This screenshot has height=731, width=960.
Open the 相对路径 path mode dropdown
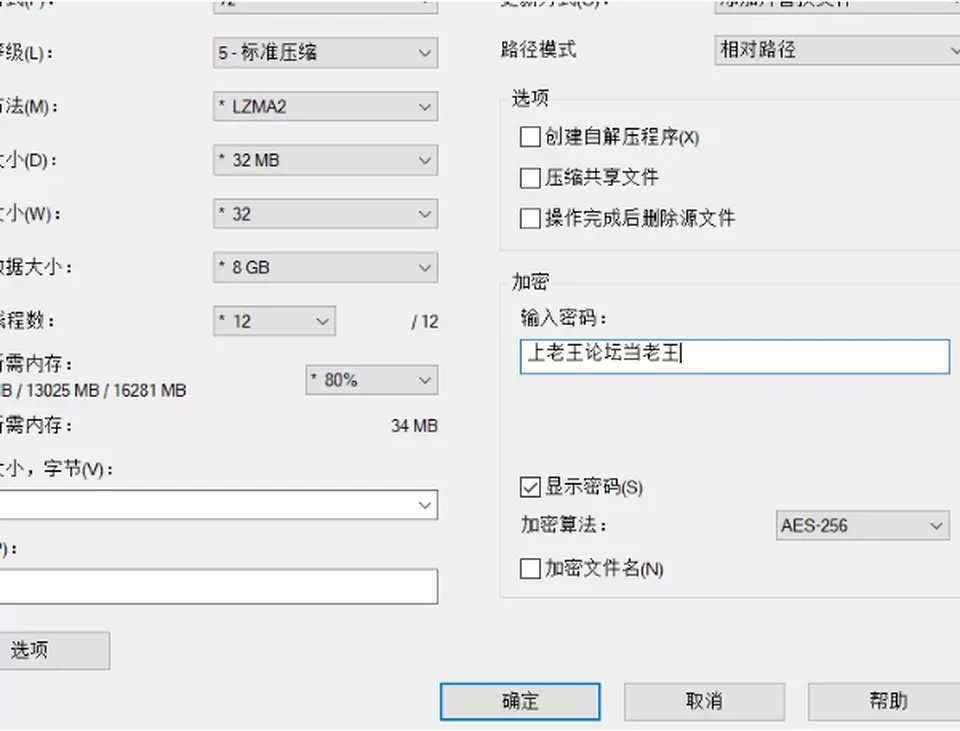[x=837, y=50]
